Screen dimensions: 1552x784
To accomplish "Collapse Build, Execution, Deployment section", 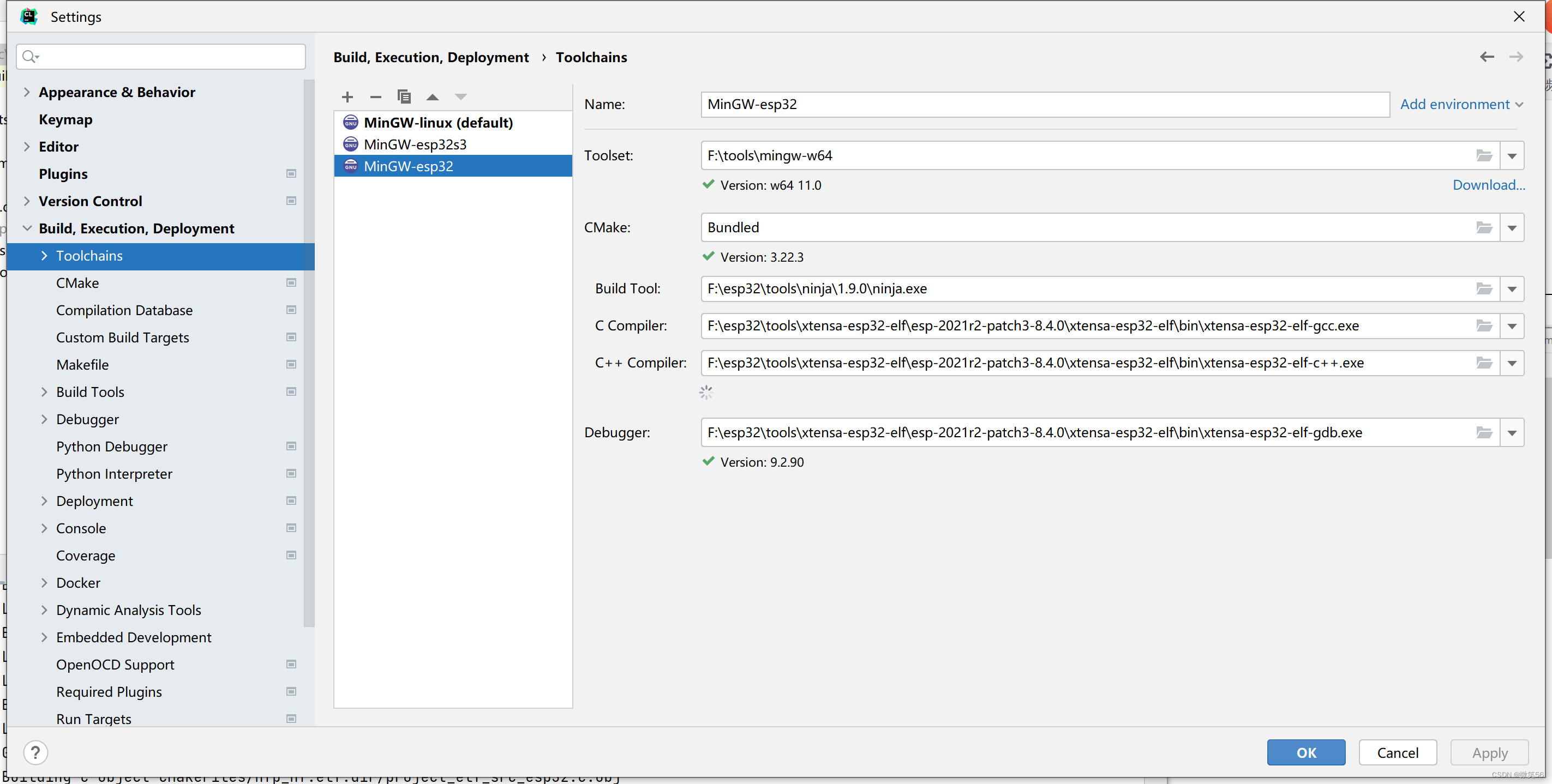I will 27,228.
